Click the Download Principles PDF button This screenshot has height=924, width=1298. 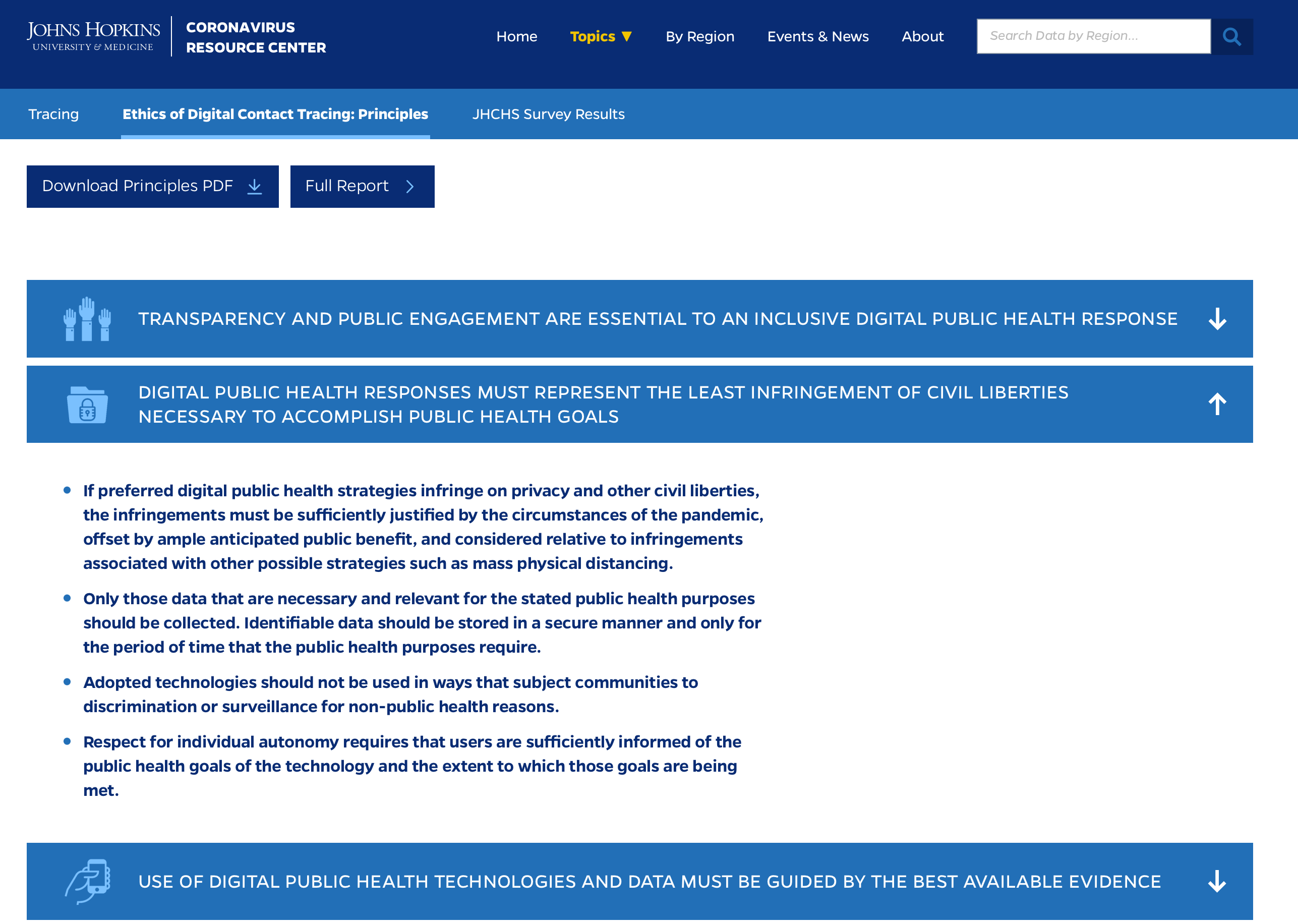152,186
